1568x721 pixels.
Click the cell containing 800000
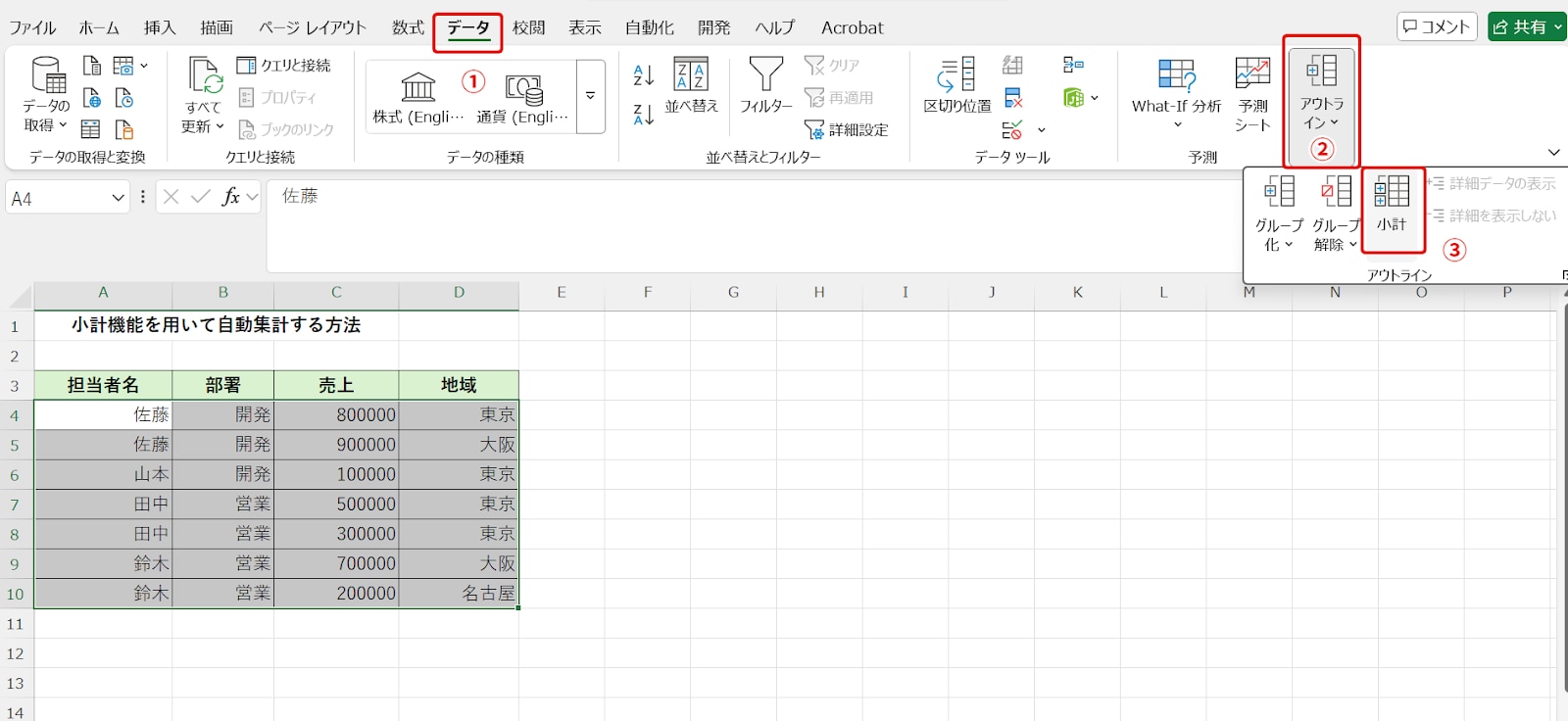click(x=336, y=415)
